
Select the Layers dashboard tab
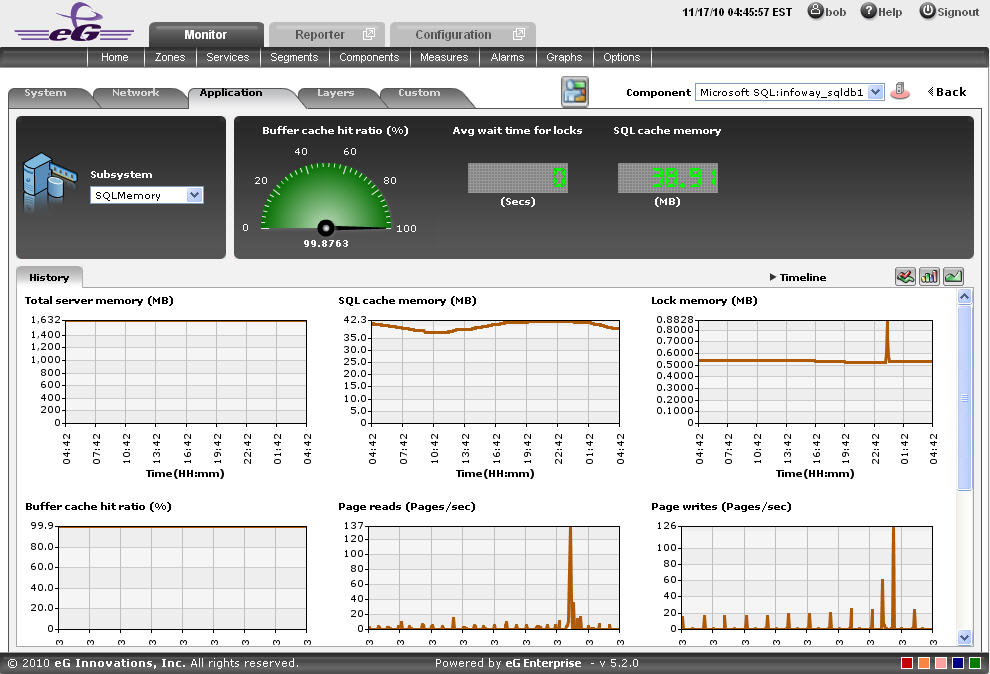point(335,93)
